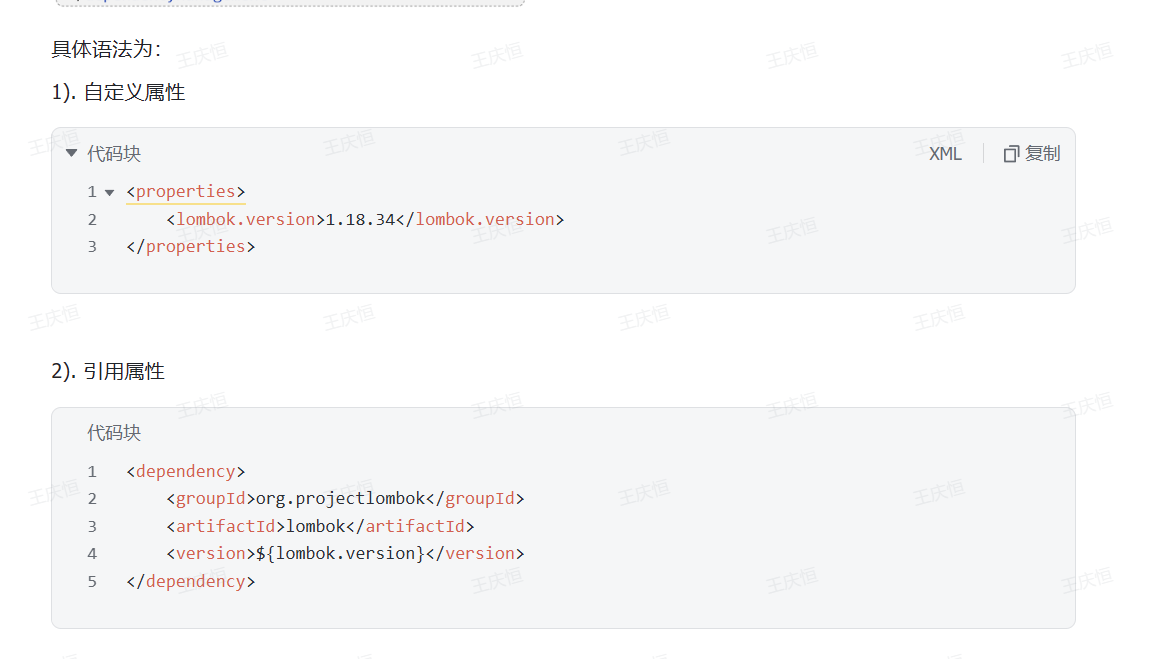Click the closing properties tag on line 3
This screenshot has width=1157, height=659.
(191, 247)
